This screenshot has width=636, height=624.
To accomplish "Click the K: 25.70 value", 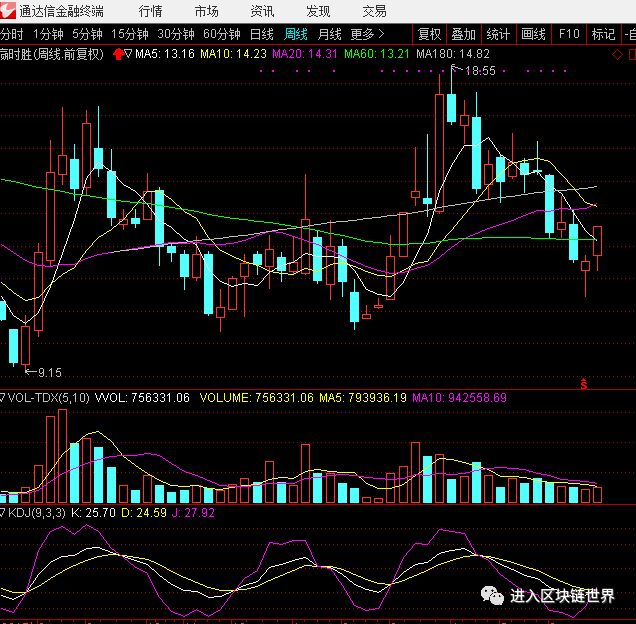I will pos(93,513).
